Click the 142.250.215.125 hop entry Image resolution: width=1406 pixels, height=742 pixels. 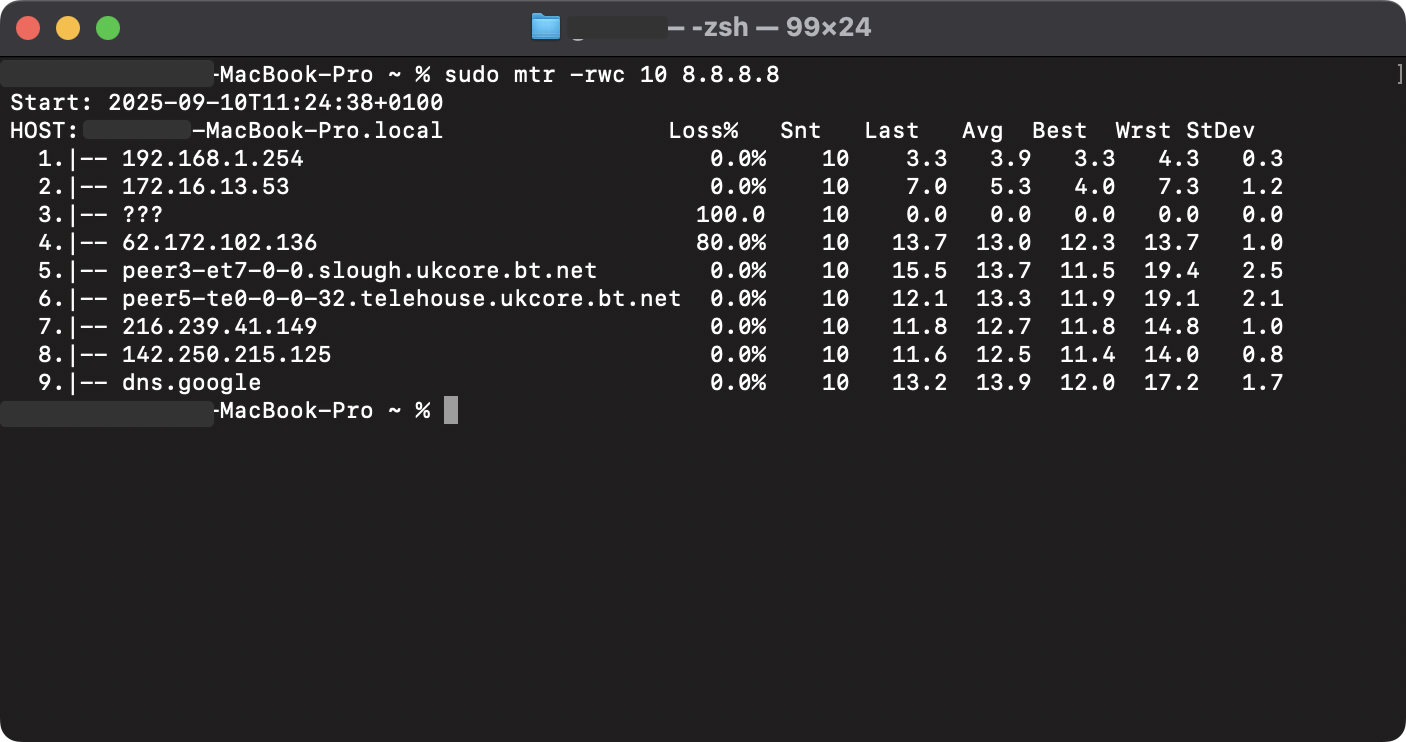click(x=225, y=354)
